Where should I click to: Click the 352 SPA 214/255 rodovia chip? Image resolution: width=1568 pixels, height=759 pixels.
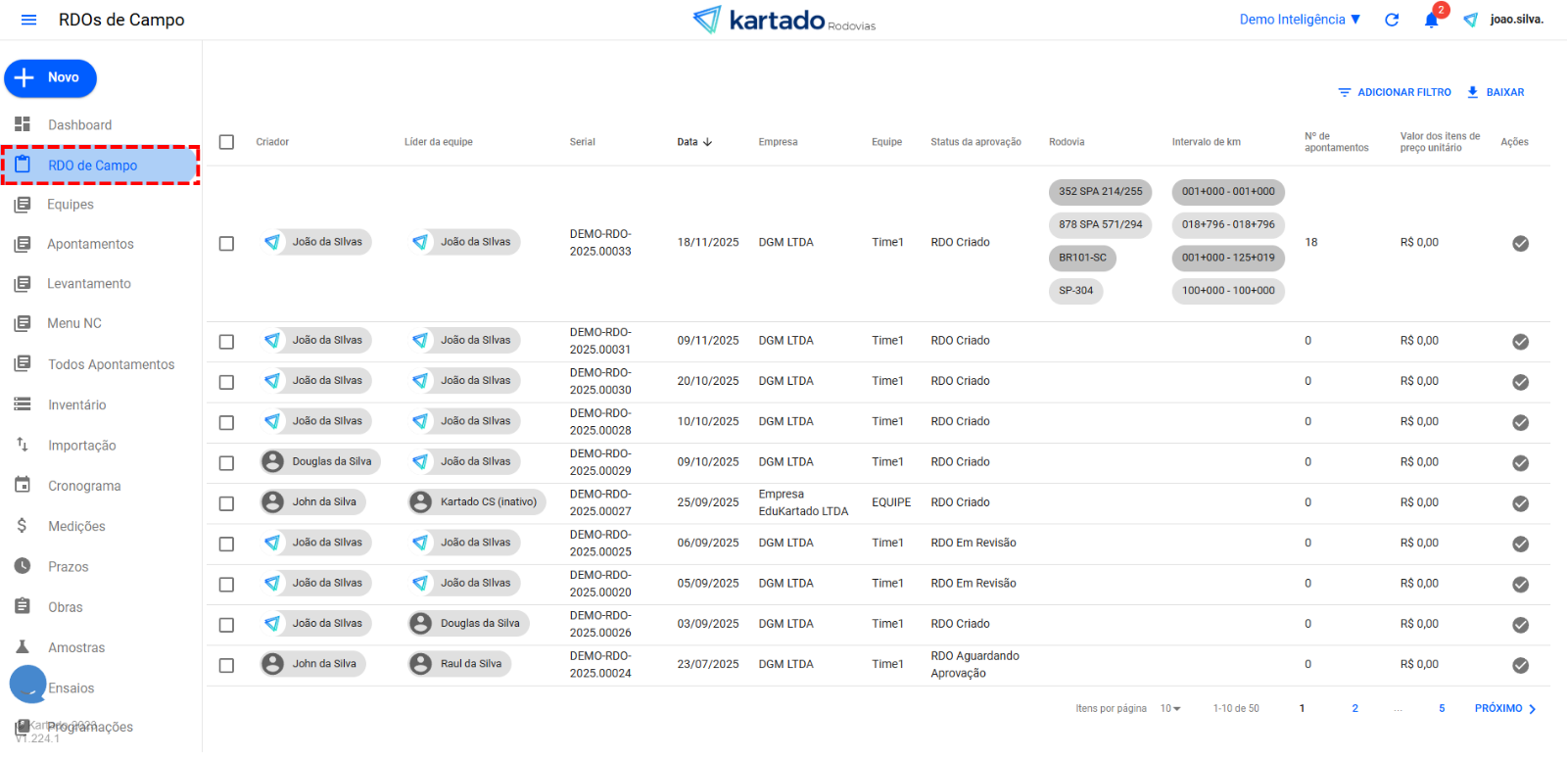tap(1100, 192)
